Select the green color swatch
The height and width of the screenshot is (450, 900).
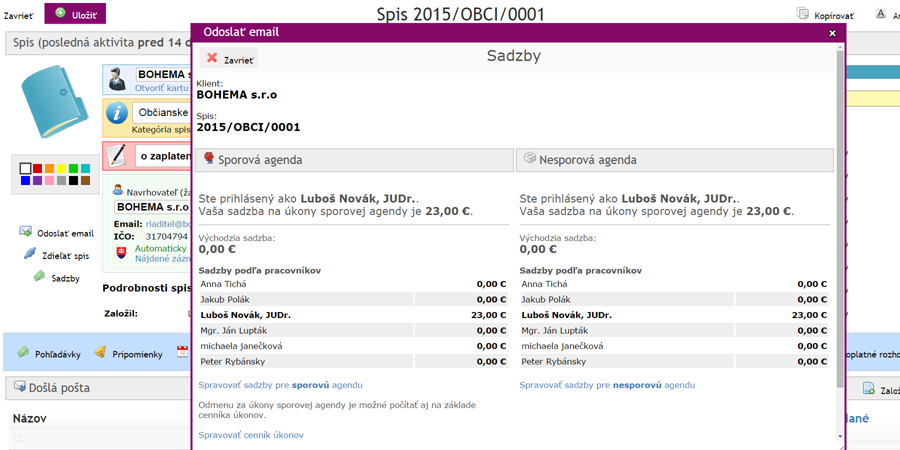tap(73, 168)
